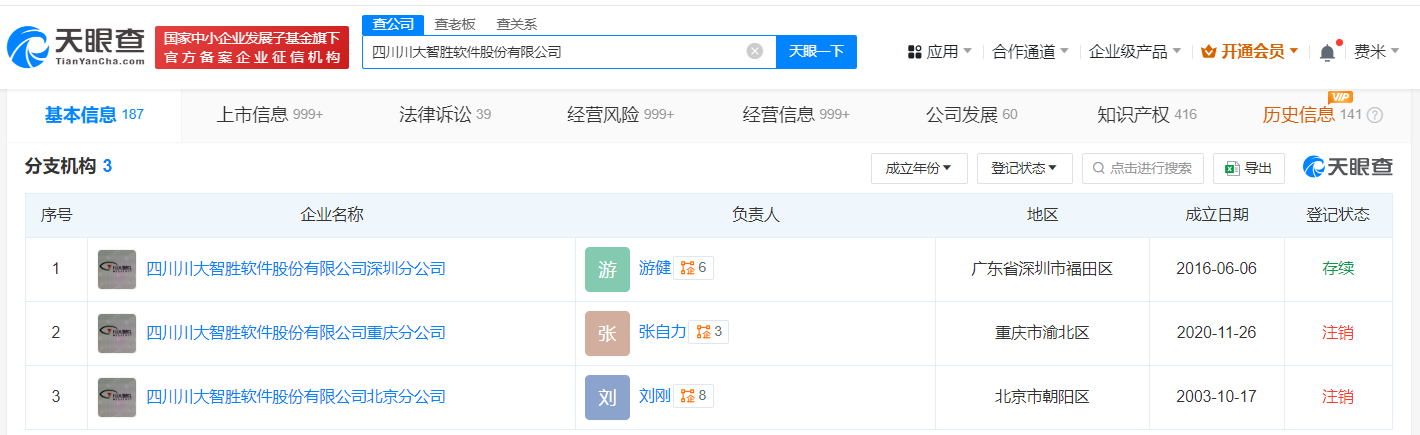Clear the search box with X icon
1420x435 pixels.
pos(755,51)
